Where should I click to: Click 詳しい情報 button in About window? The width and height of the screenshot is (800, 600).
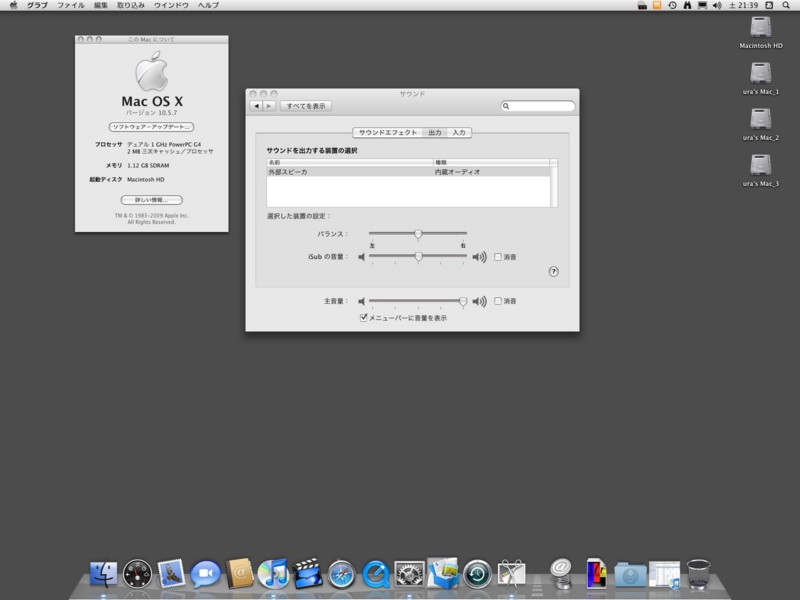coord(152,200)
